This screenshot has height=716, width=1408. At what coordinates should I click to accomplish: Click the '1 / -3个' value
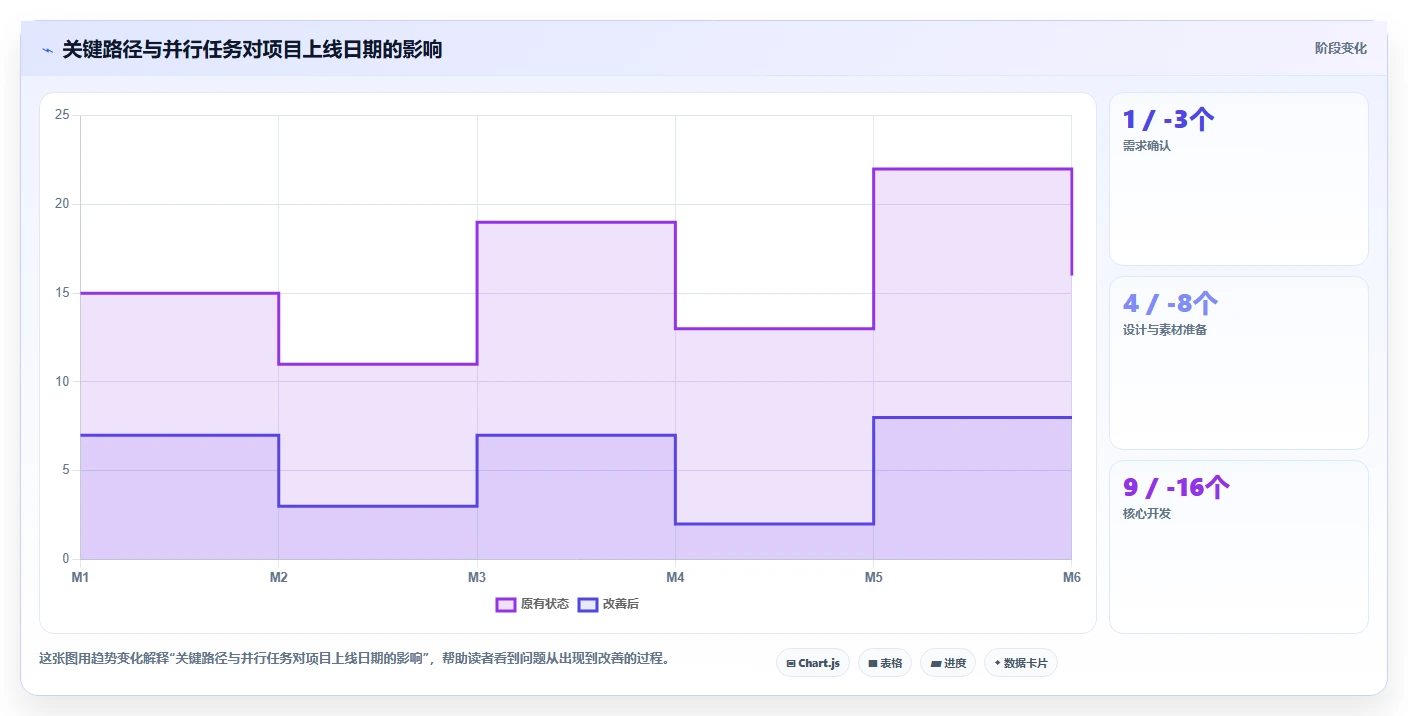(x=1169, y=120)
